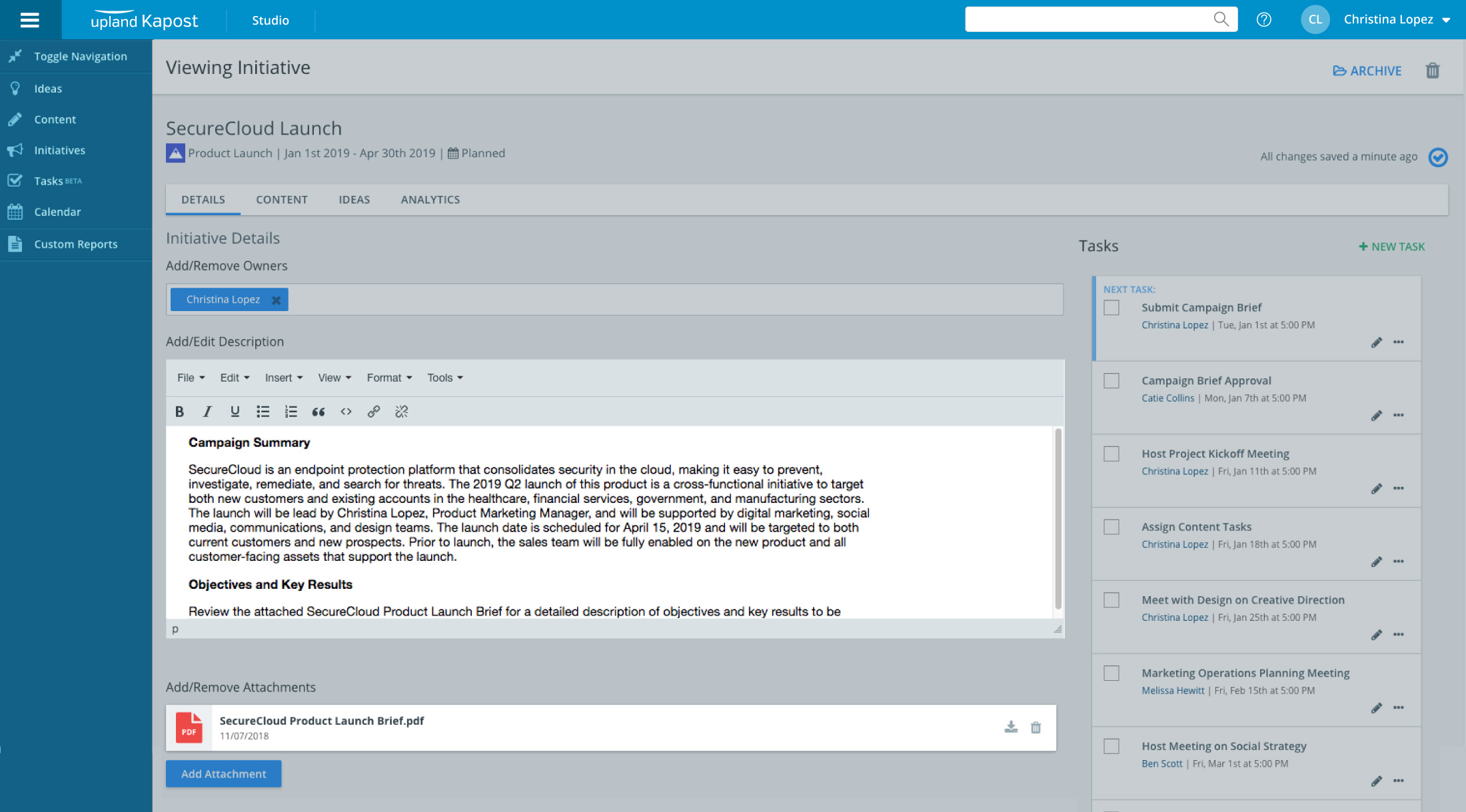This screenshot has height=812, width=1466.
Task: Mark Assign Content Tasks as complete
Action: point(1111,527)
